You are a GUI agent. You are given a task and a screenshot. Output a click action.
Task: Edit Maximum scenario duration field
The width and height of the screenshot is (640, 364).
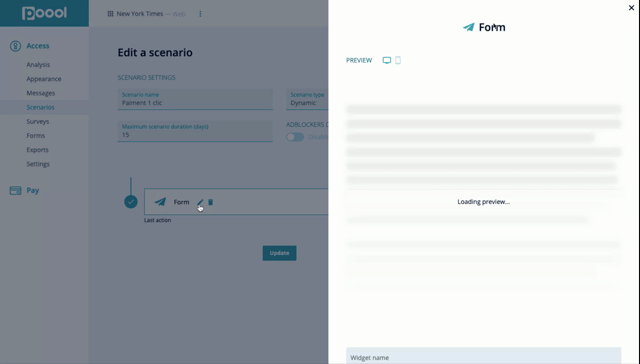coord(195,131)
